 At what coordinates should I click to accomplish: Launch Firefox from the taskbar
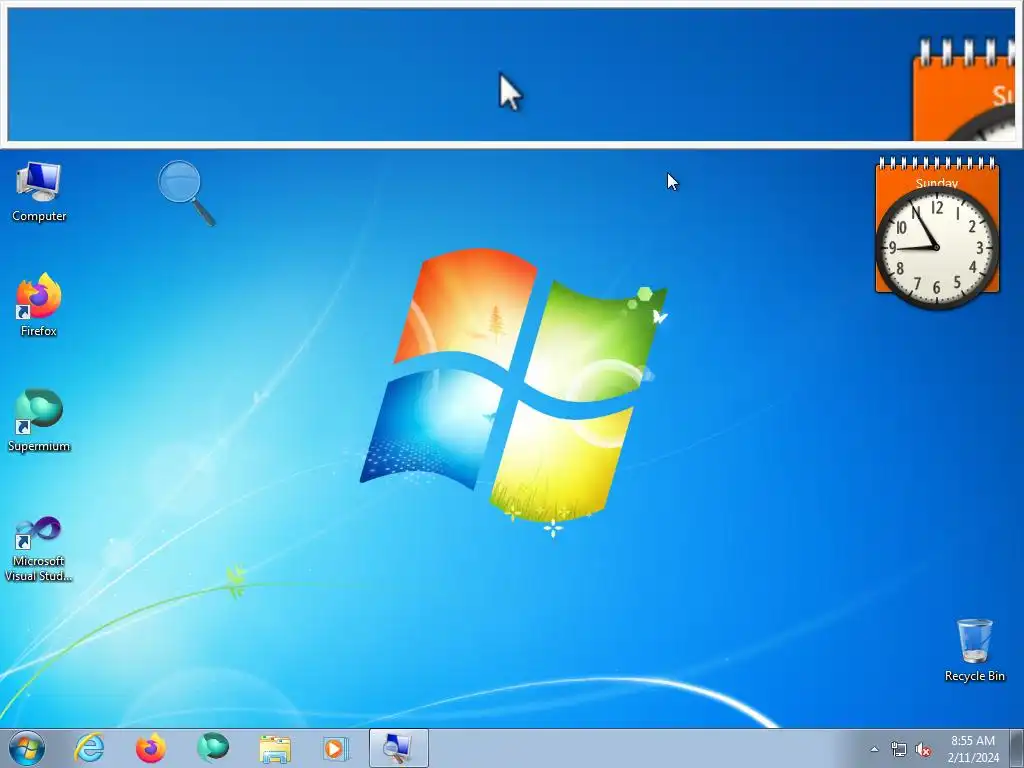pyautogui.click(x=150, y=748)
